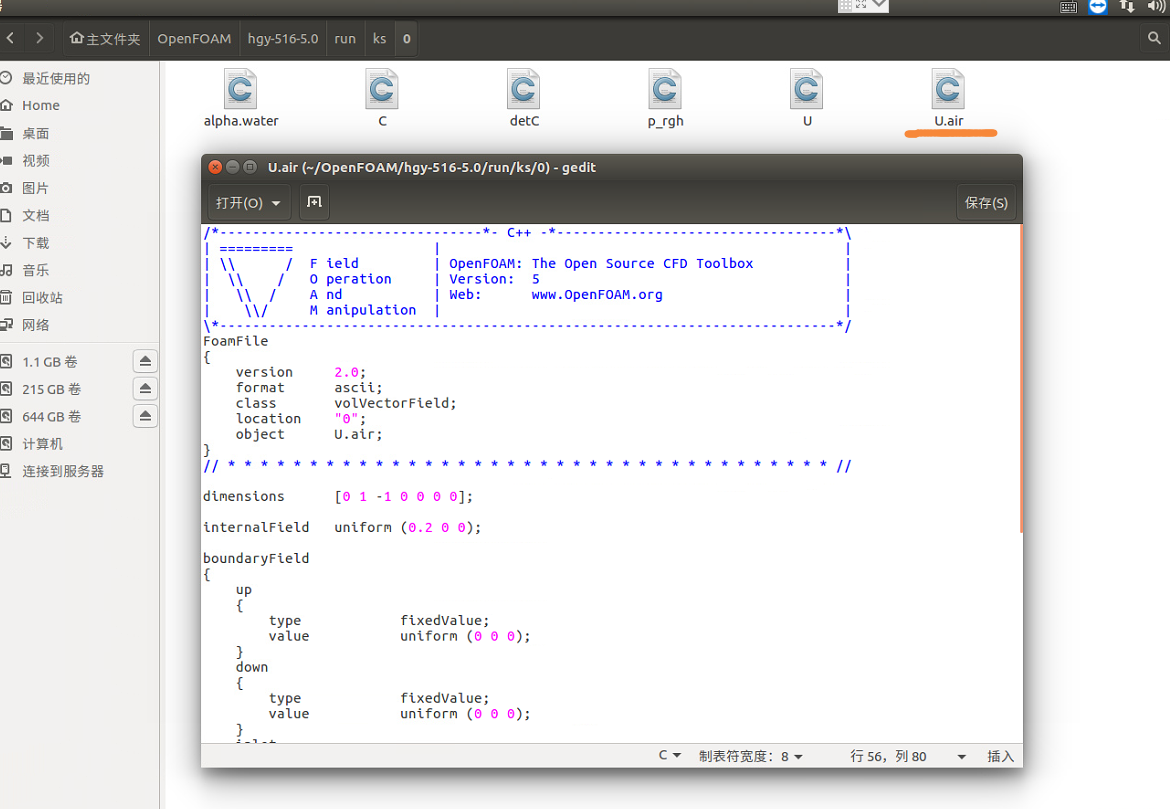Navigate to run breadcrumb

[x=345, y=39]
